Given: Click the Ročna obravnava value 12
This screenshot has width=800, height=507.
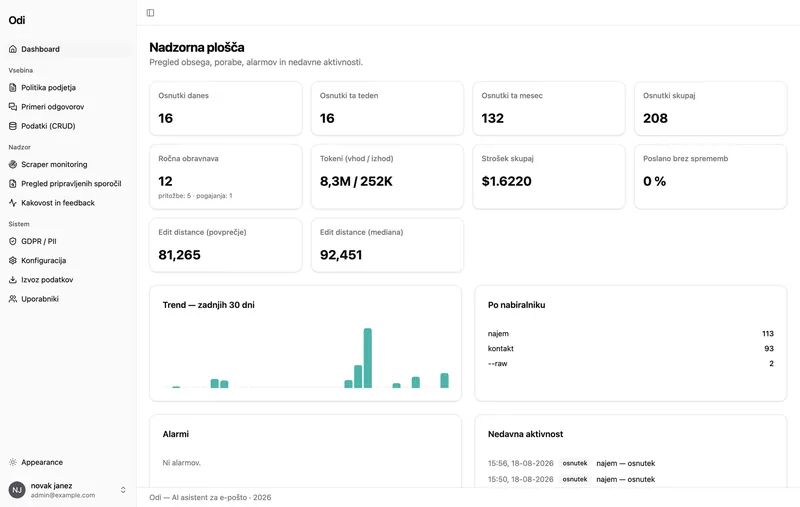Looking at the screenshot, I should pyautogui.click(x=165, y=182).
